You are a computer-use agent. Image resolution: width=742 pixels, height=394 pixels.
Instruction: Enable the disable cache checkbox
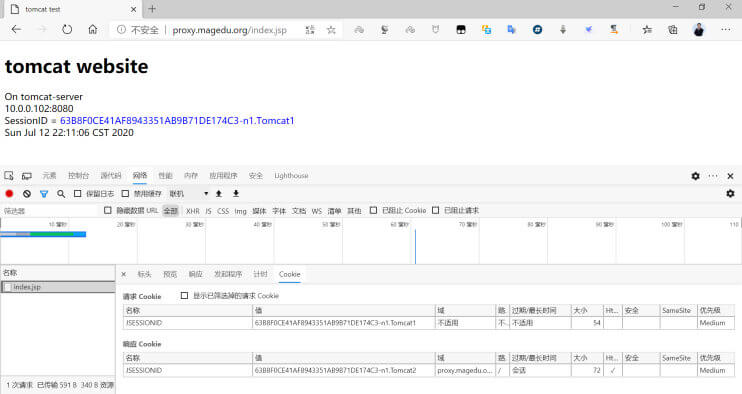[125, 193]
